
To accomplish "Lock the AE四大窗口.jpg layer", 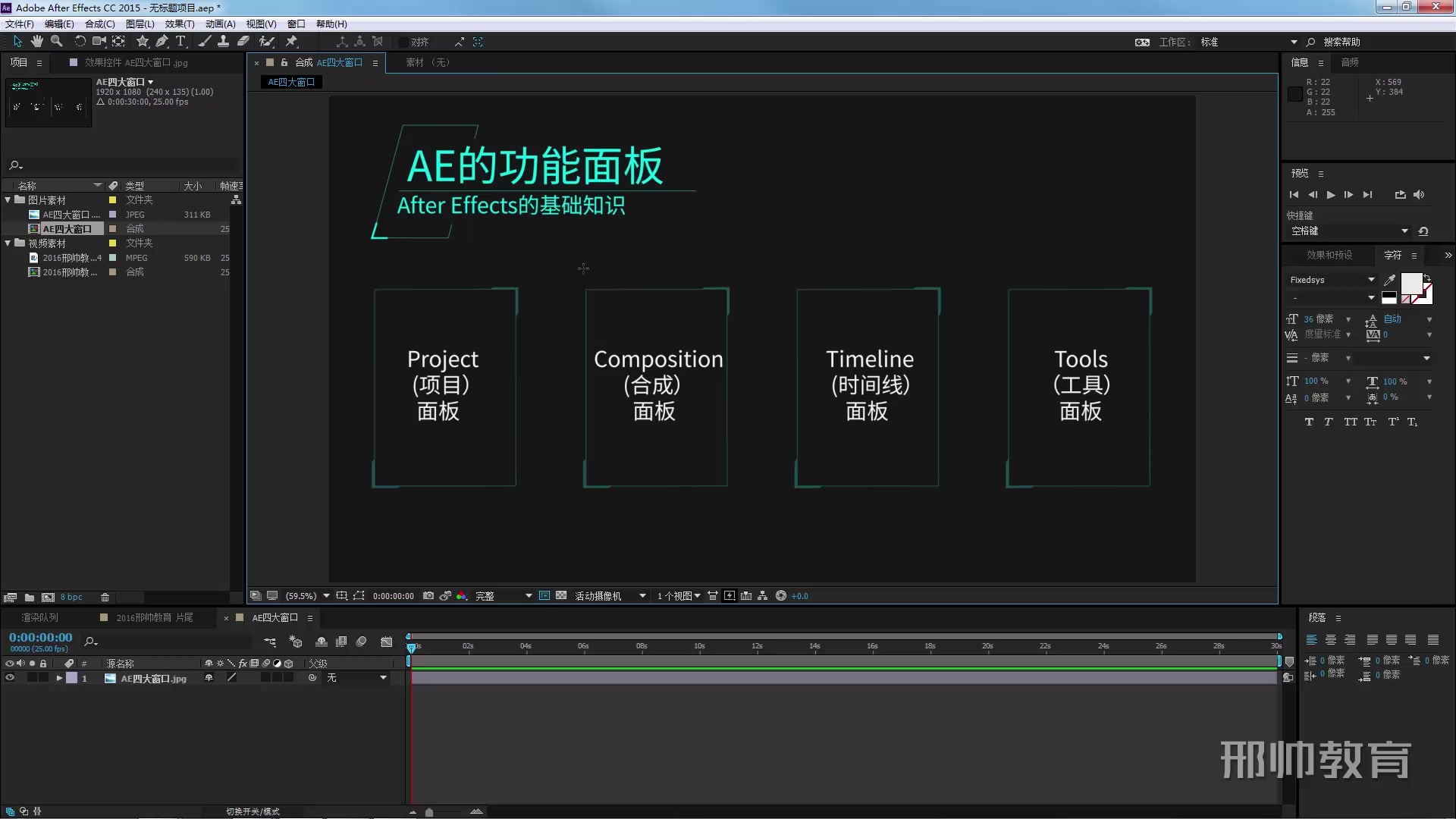I will point(42,678).
